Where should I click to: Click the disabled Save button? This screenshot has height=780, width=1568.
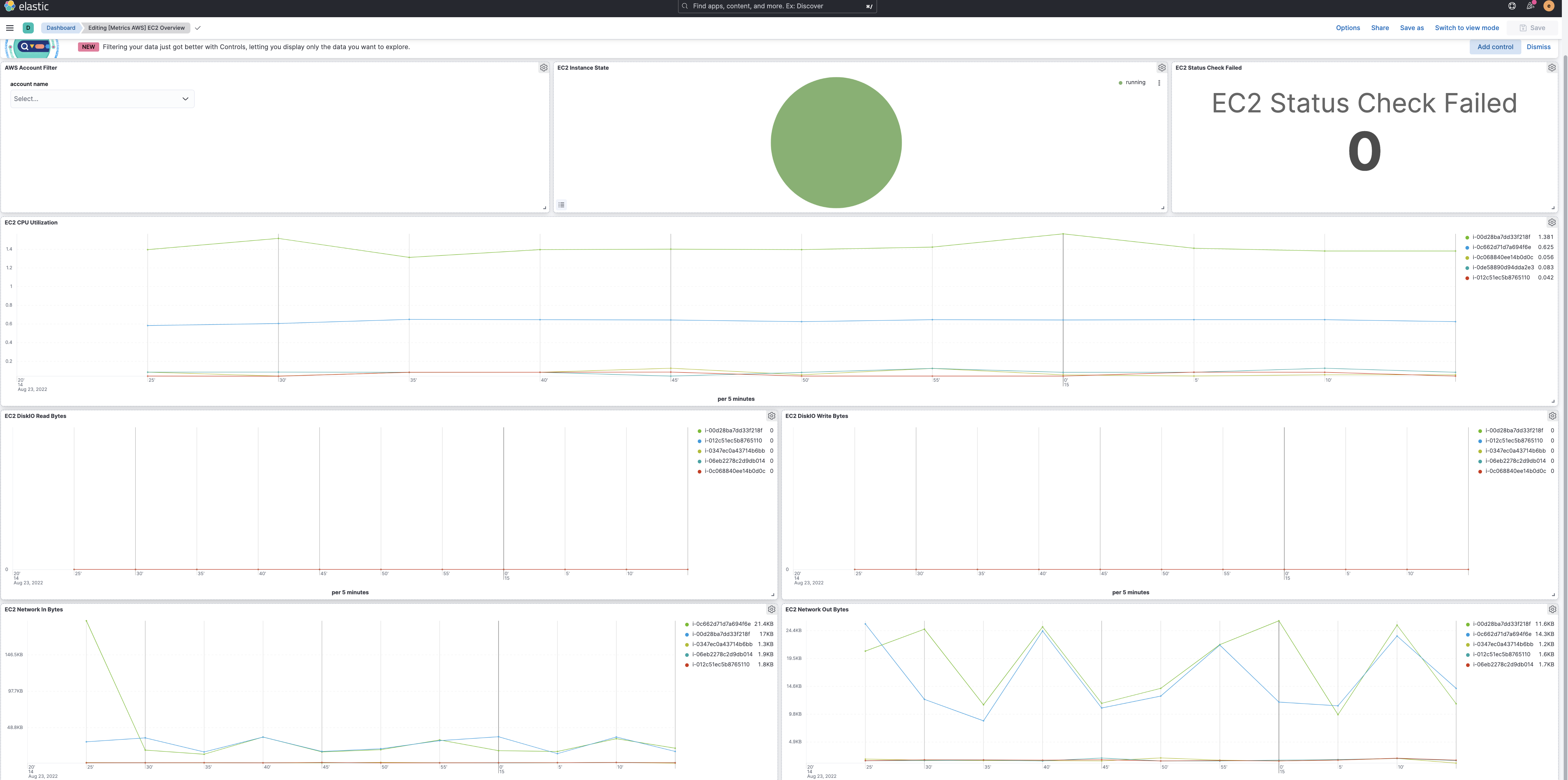tap(1532, 28)
